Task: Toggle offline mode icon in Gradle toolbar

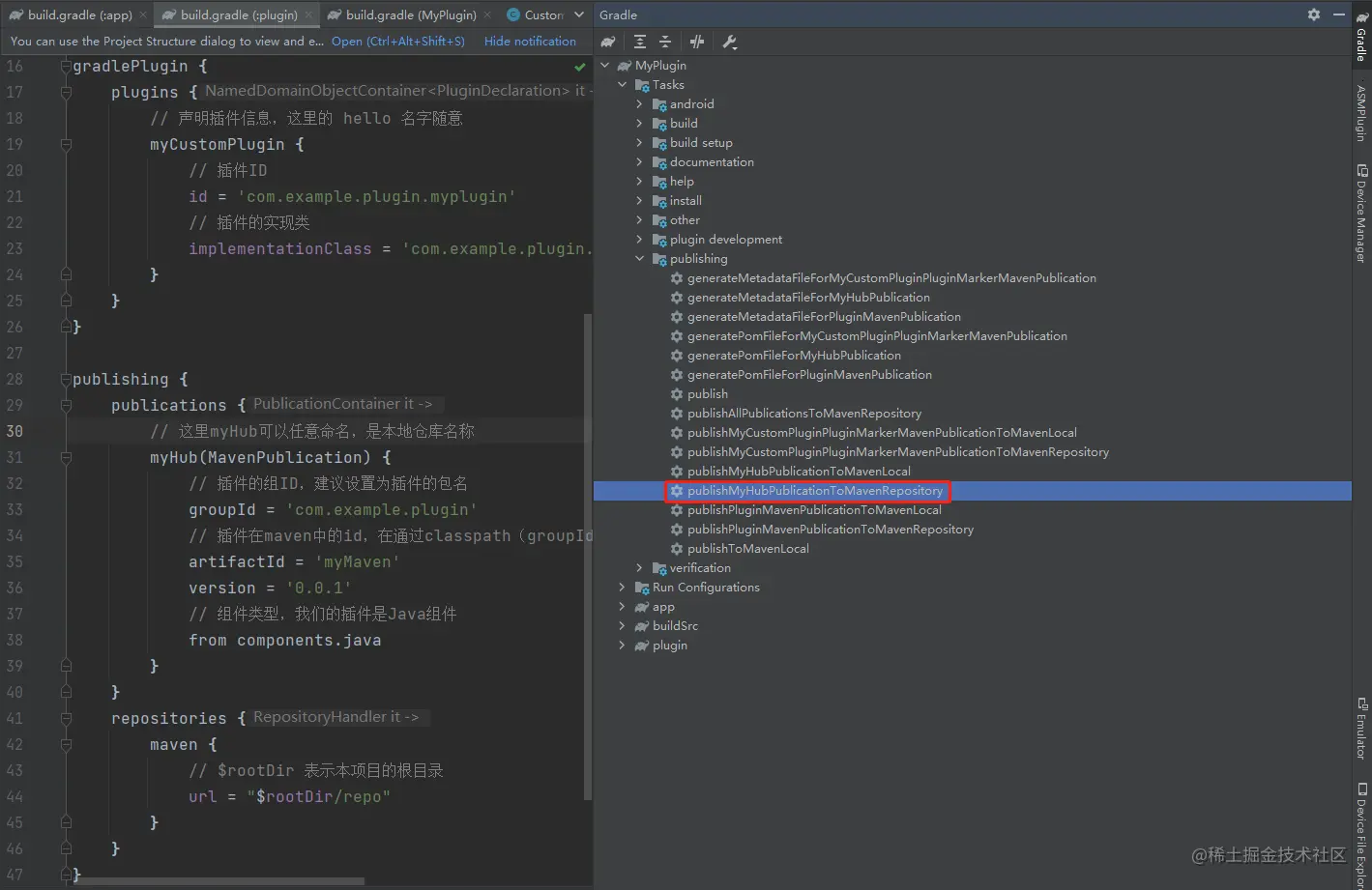Action: [697, 42]
